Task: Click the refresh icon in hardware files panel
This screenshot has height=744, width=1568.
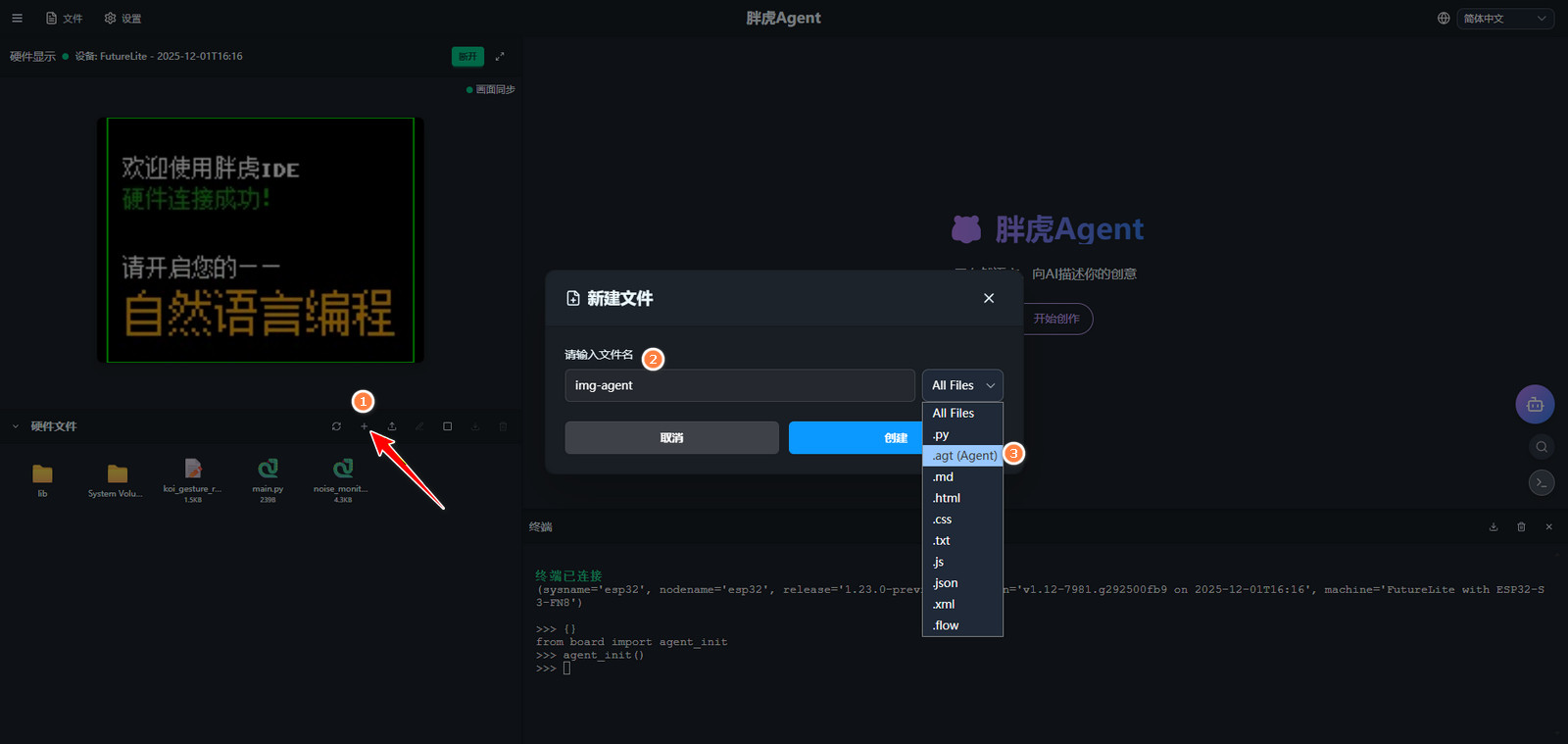Action: [336, 426]
